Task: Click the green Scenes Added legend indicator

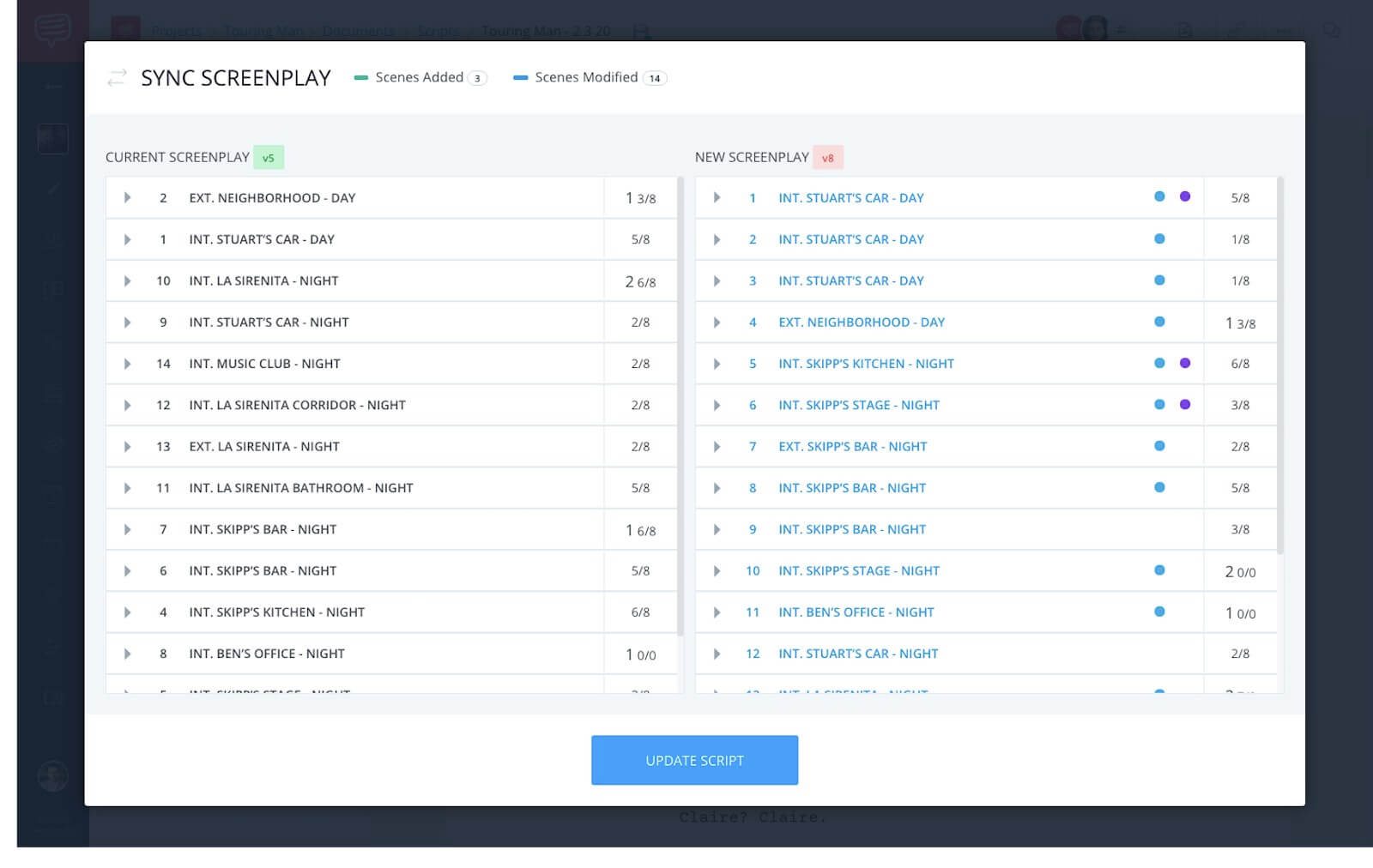Action: 361,77
